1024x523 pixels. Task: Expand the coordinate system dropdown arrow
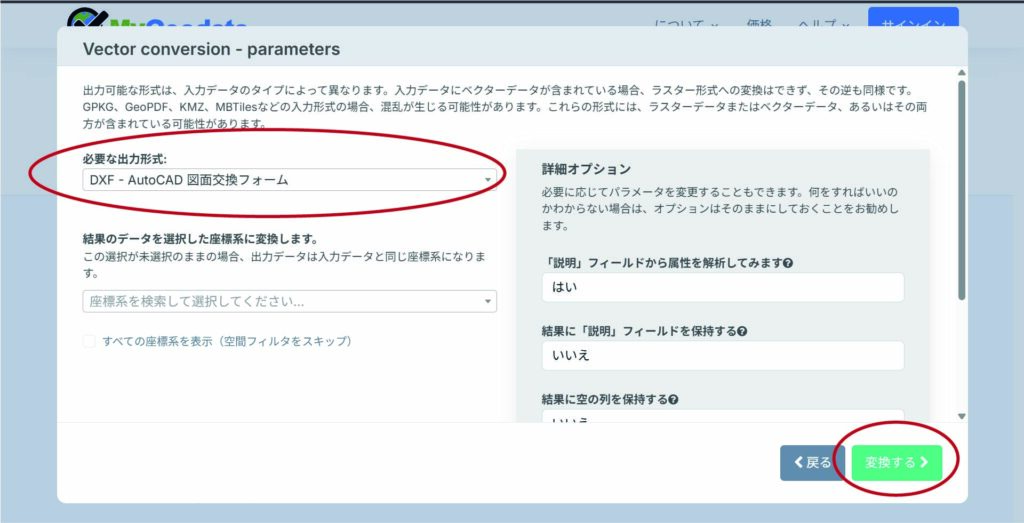(488, 301)
